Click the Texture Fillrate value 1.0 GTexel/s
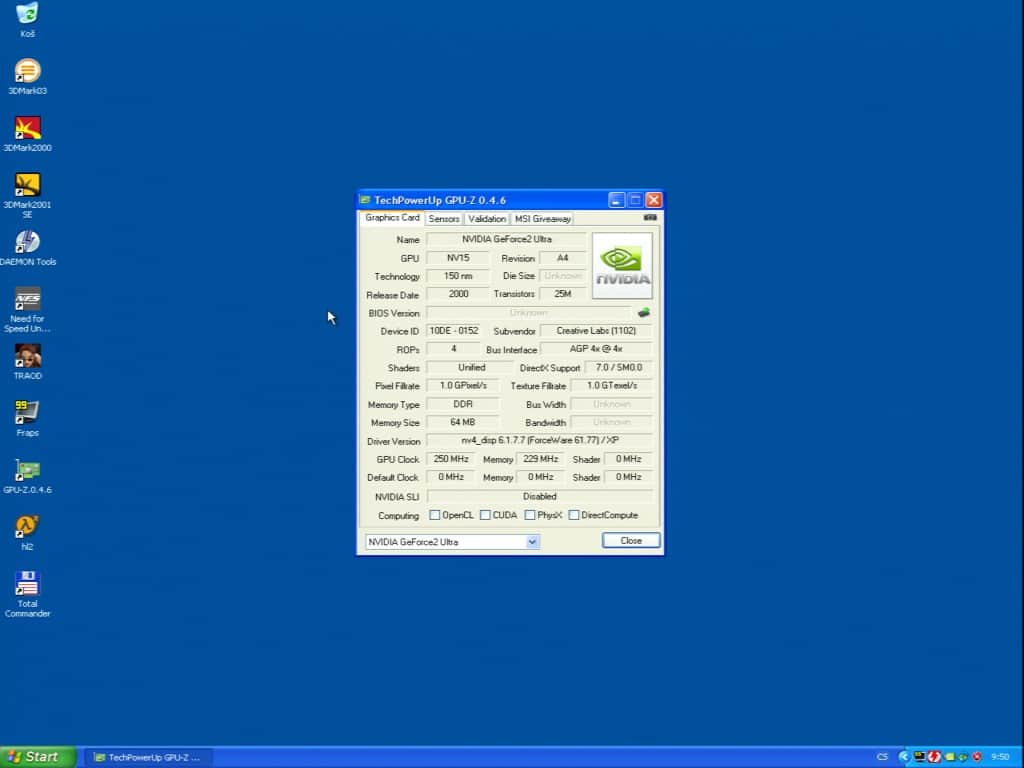This screenshot has height=768, width=1024. 611,386
